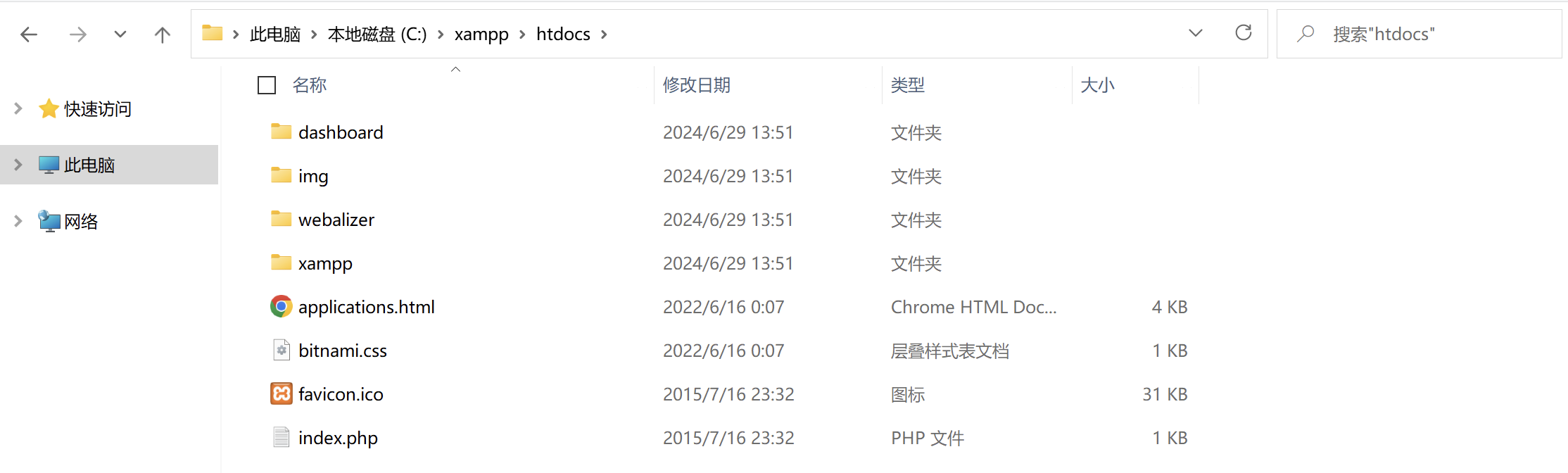Select the index.php file icon
The image size is (1568, 473).
tap(281, 437)
